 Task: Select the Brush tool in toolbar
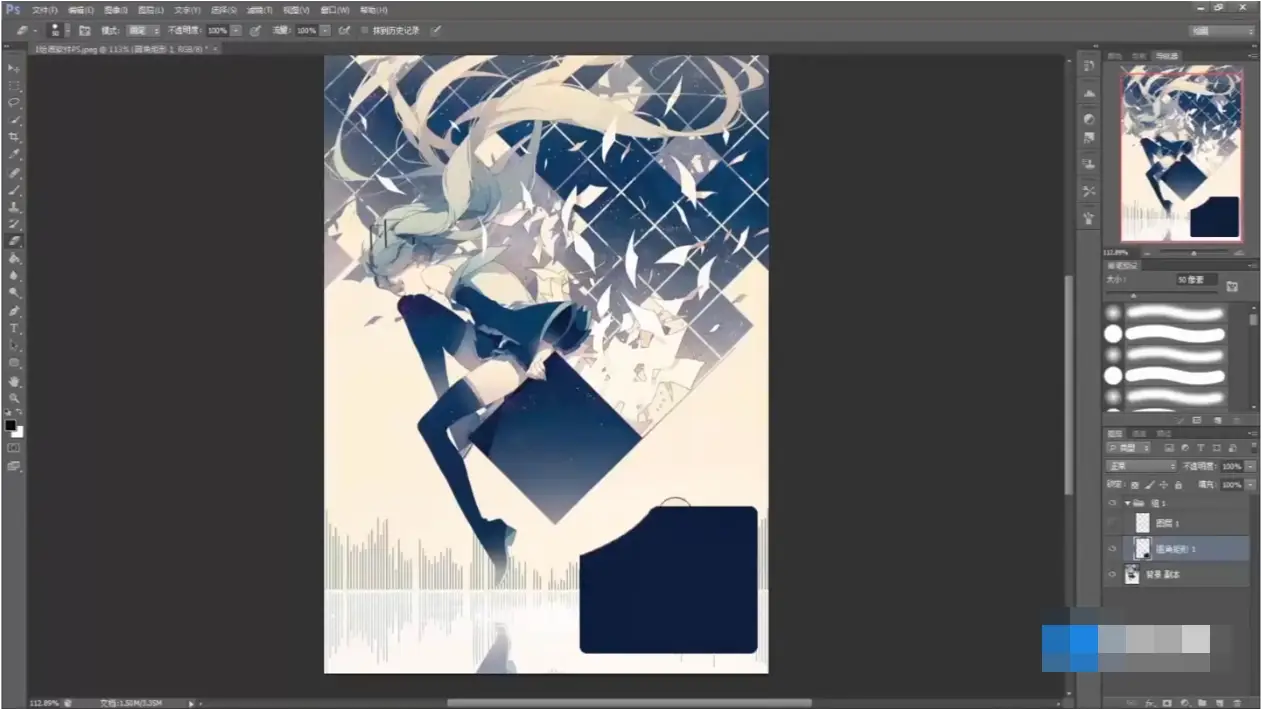pos(14,189)
